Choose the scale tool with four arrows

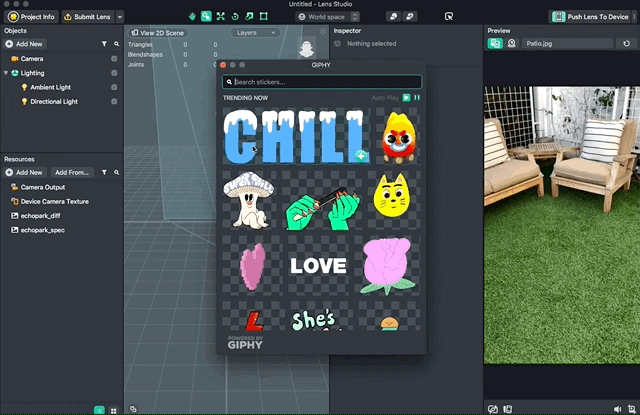pyautogui.click(x=220, y=16)
